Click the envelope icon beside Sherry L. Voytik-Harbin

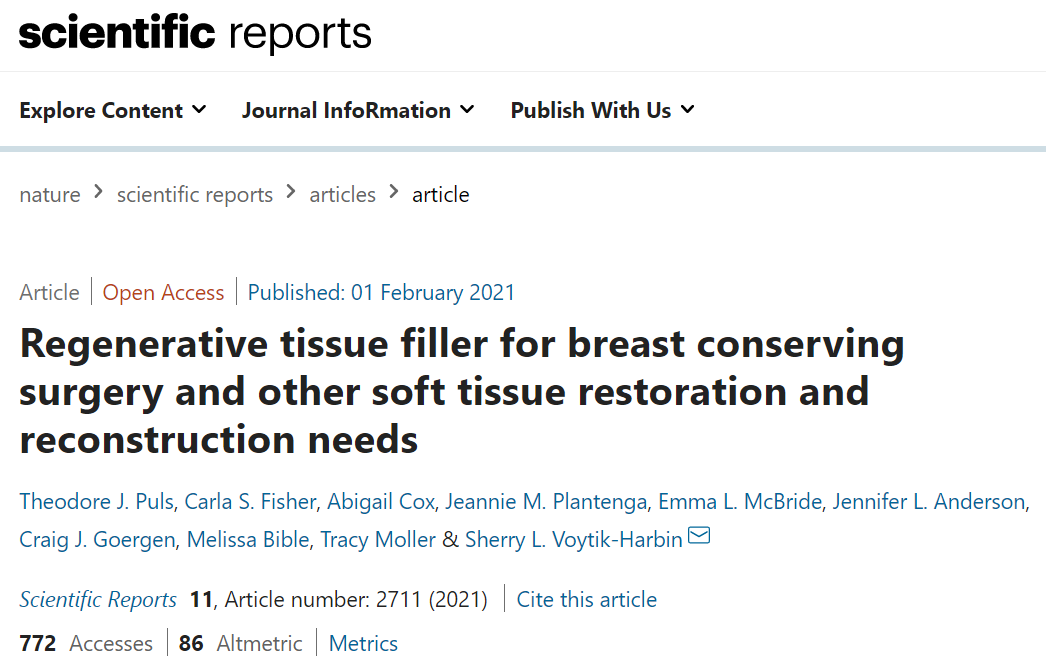click(699, 537)
